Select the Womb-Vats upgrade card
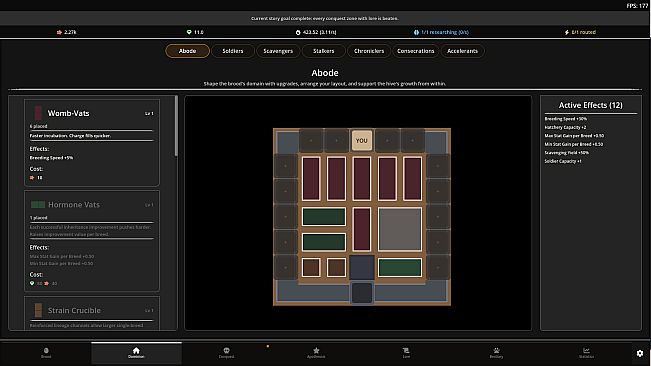Image resolution: width=651 pixels, height=366 pixels. point(92,142)
